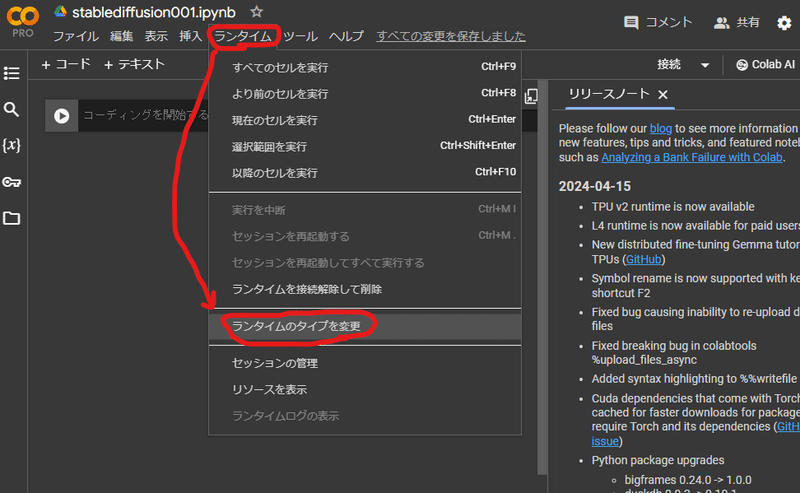Star the stablediffusion001.ipynb notebook
The height and width of the screenshot is (493, 800).
click(256, 11)
